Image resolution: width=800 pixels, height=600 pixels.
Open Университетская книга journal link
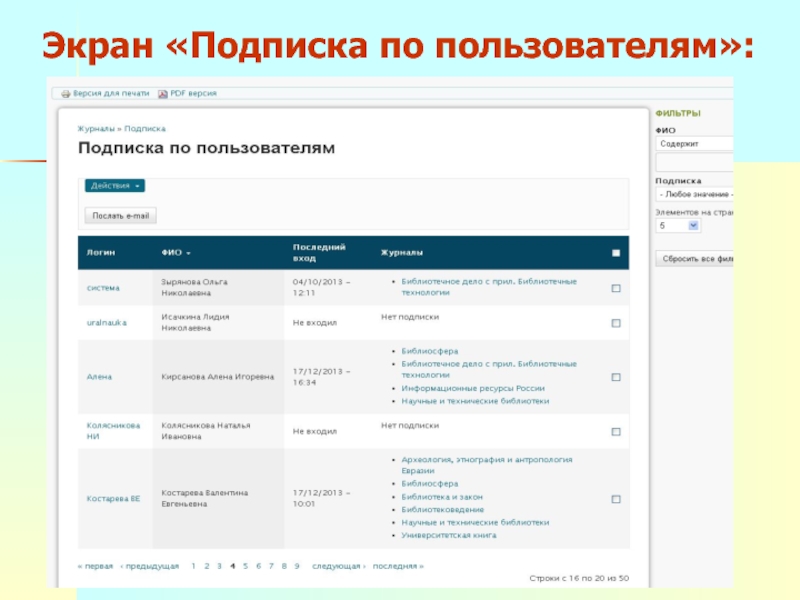[x=448, y=535]
